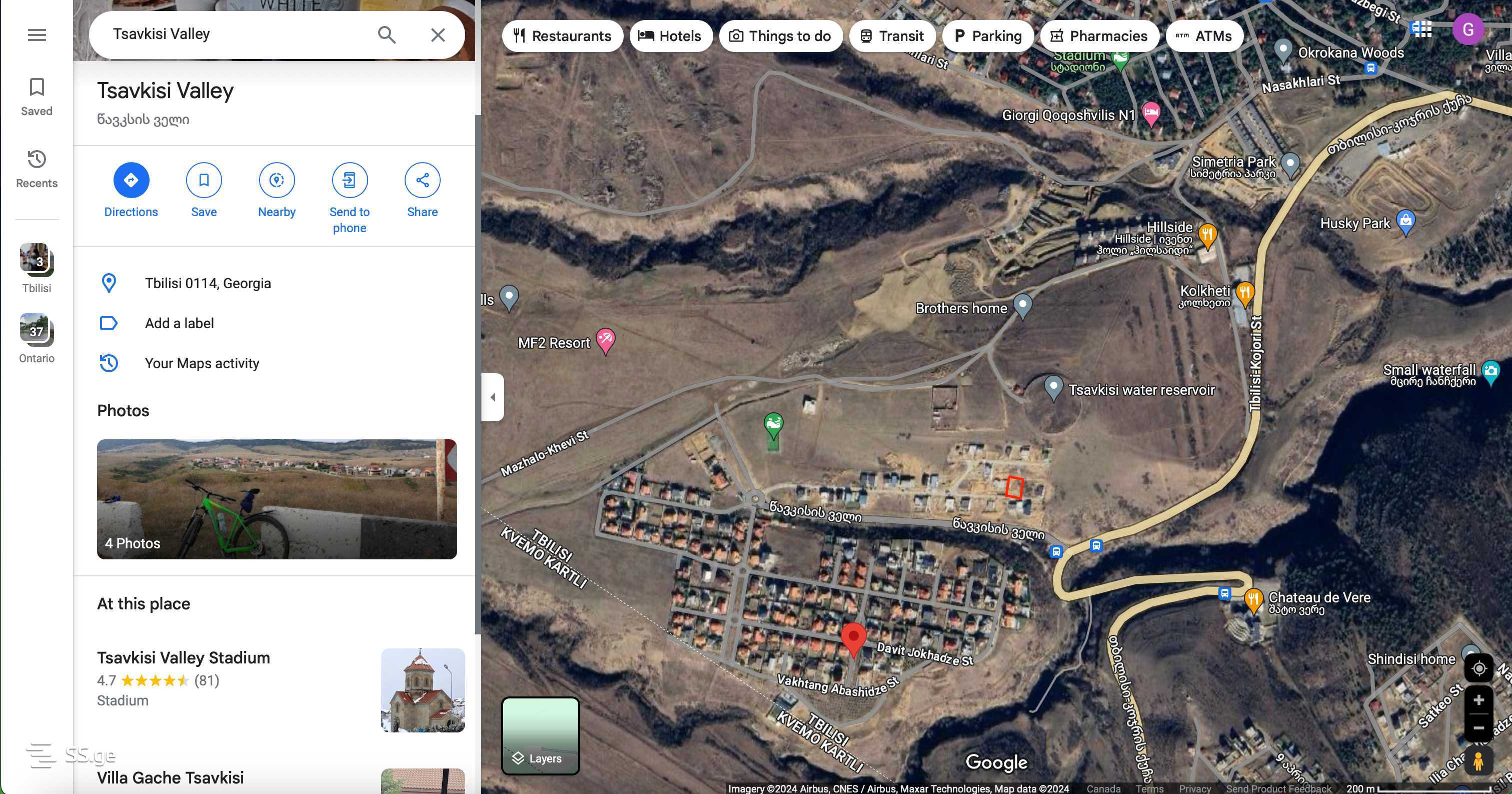Open Your Maps activity

pyautogui.click(x=202, y=363)
